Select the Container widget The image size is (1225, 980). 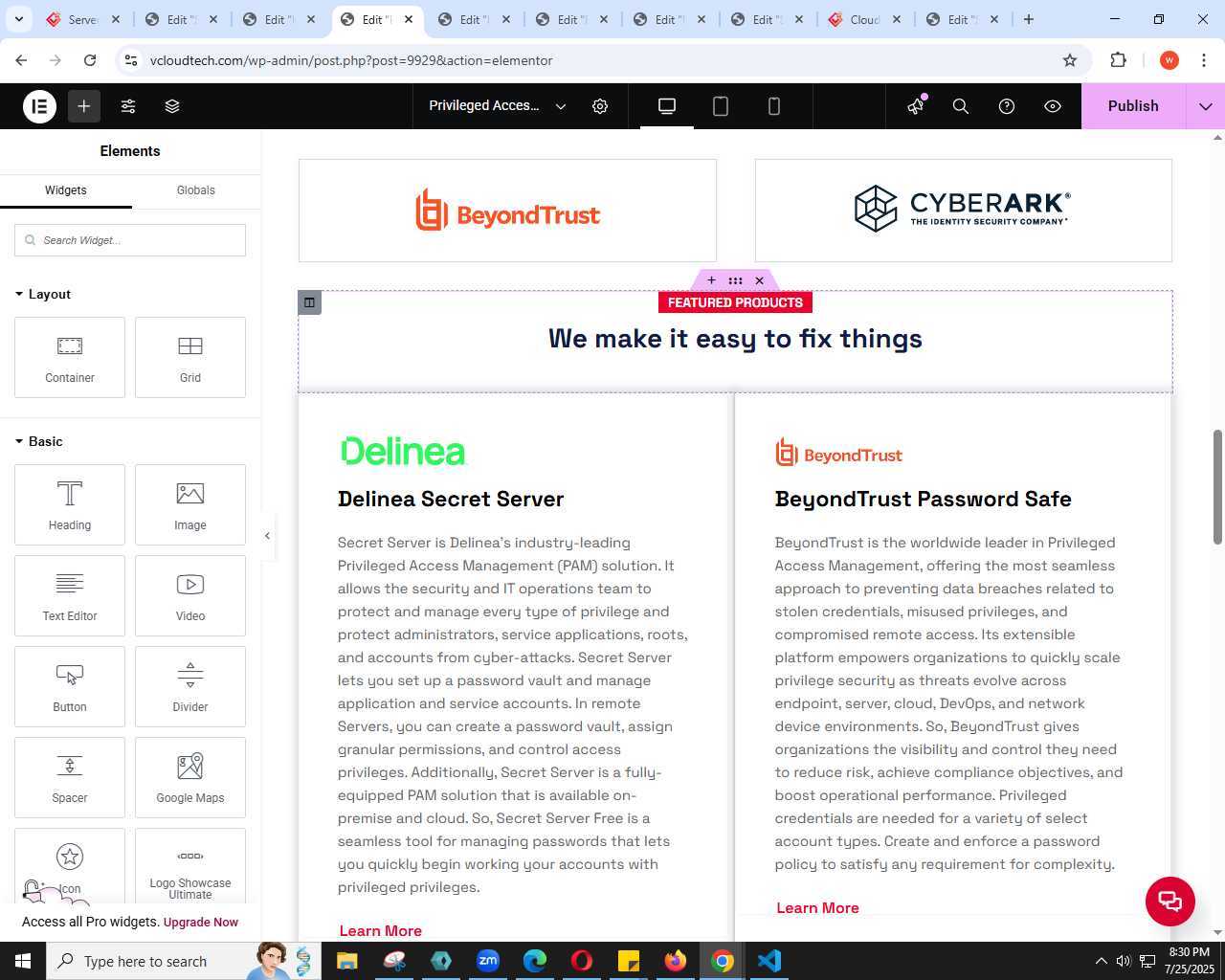click(70, 358)
